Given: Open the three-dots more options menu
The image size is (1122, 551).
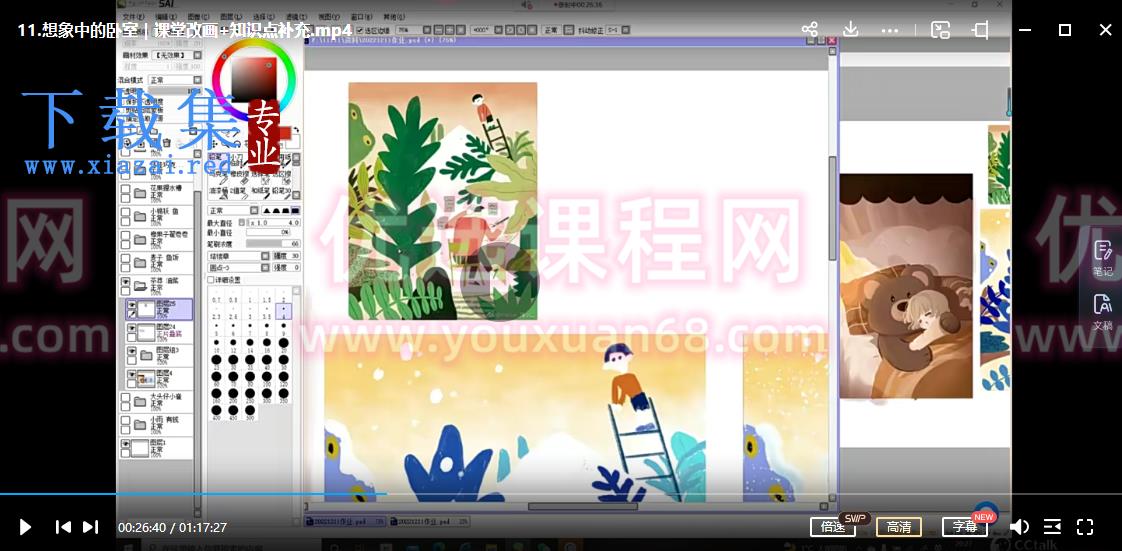Looking at the screenshot, I should coord(889,30).
